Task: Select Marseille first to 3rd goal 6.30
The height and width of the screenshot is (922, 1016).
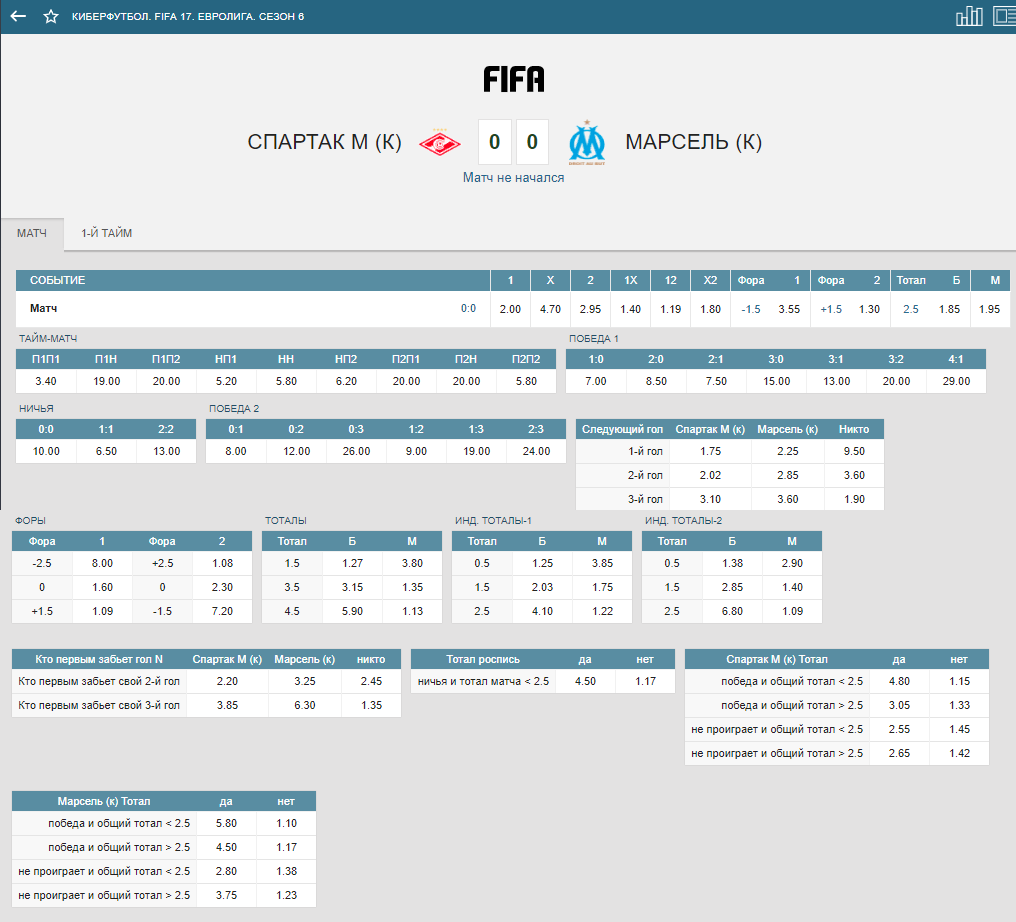Action: coord(305,705)
